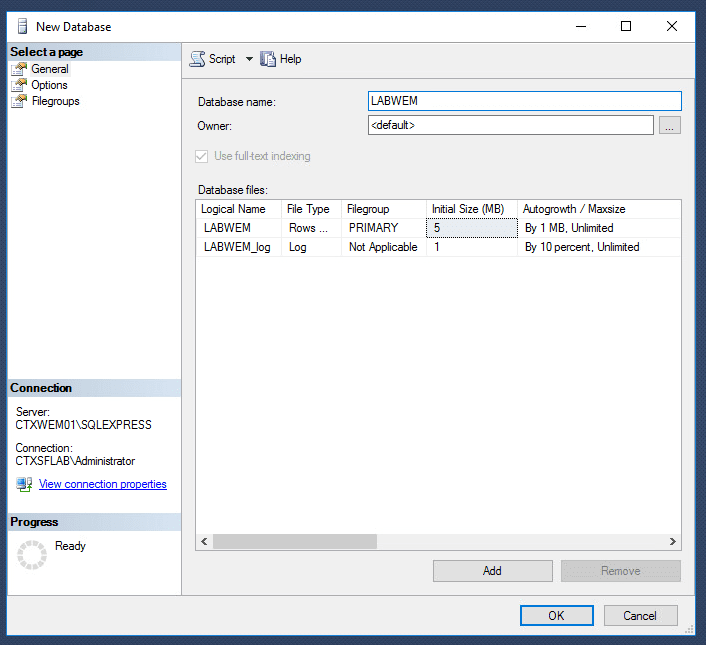Screen dimensions: 706x645
Task: Select the LABWEM logical name cell
Action: (239, 228)
